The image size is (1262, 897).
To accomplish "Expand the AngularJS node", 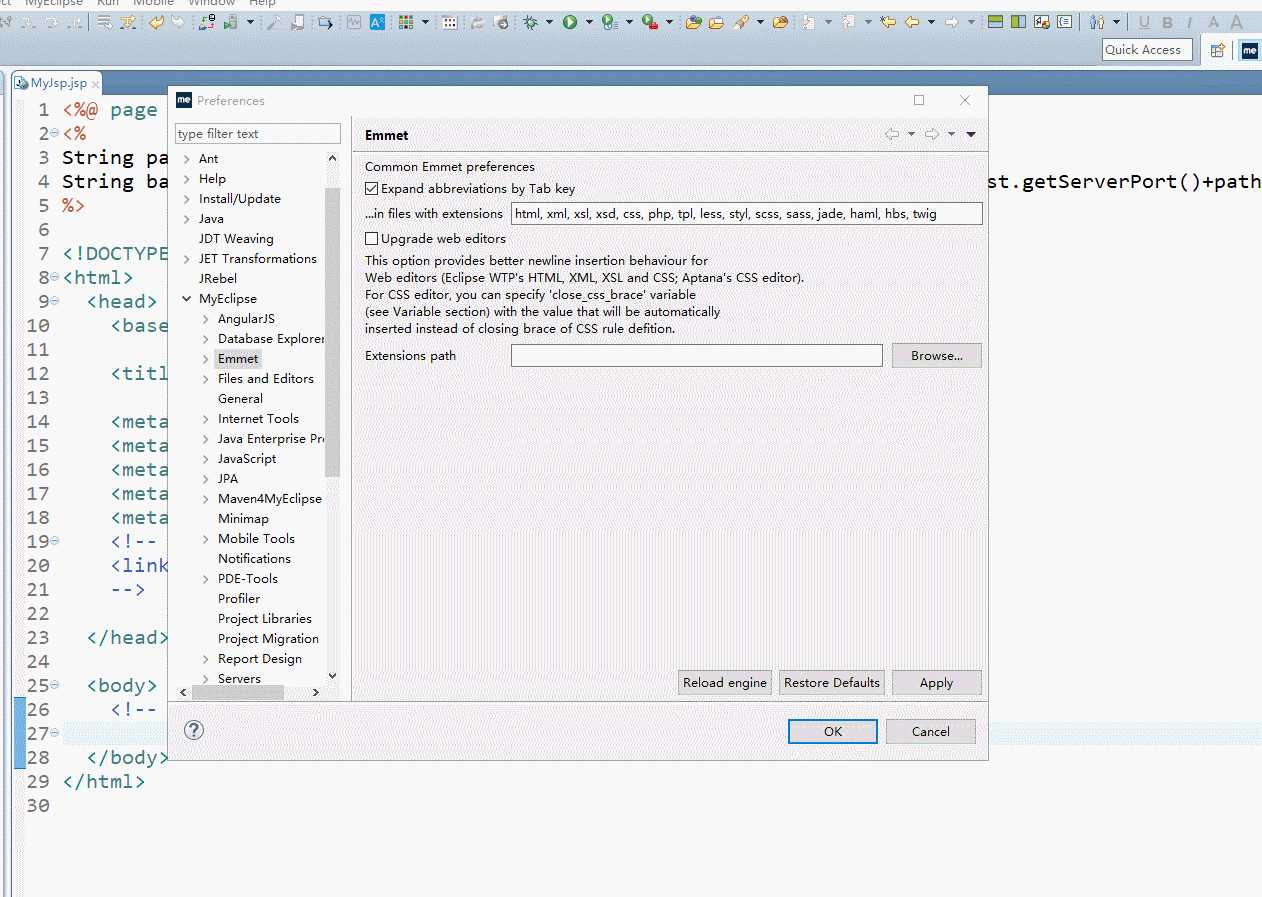I will point(206,319).
